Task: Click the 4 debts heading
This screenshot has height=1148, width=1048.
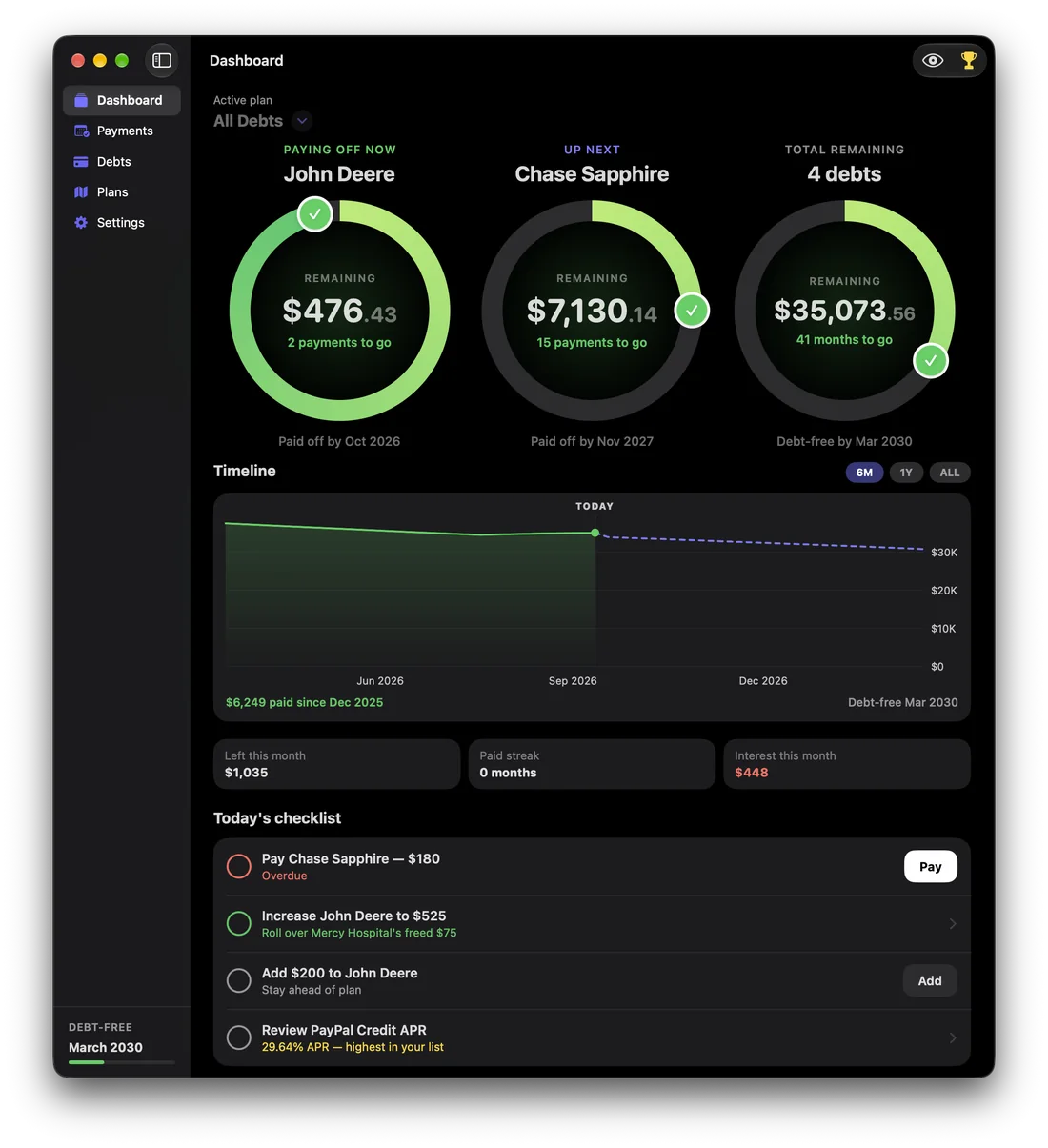Action: [844, 174]
